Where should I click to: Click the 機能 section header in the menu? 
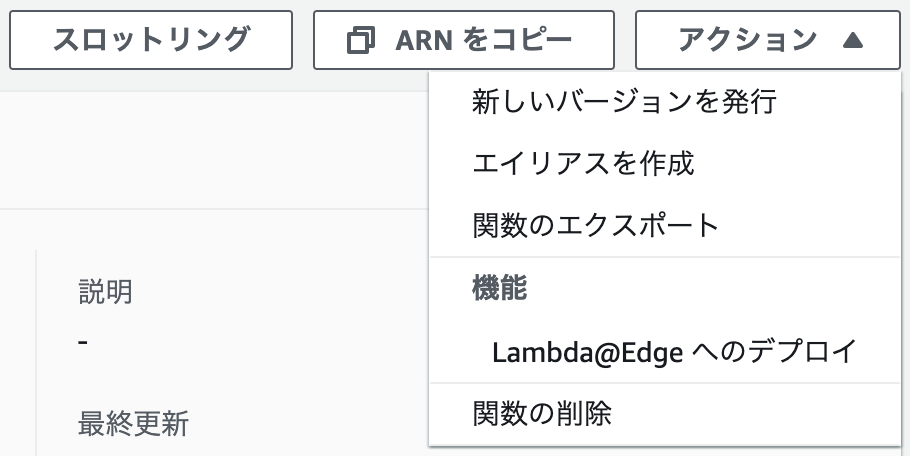click(500, 288)
